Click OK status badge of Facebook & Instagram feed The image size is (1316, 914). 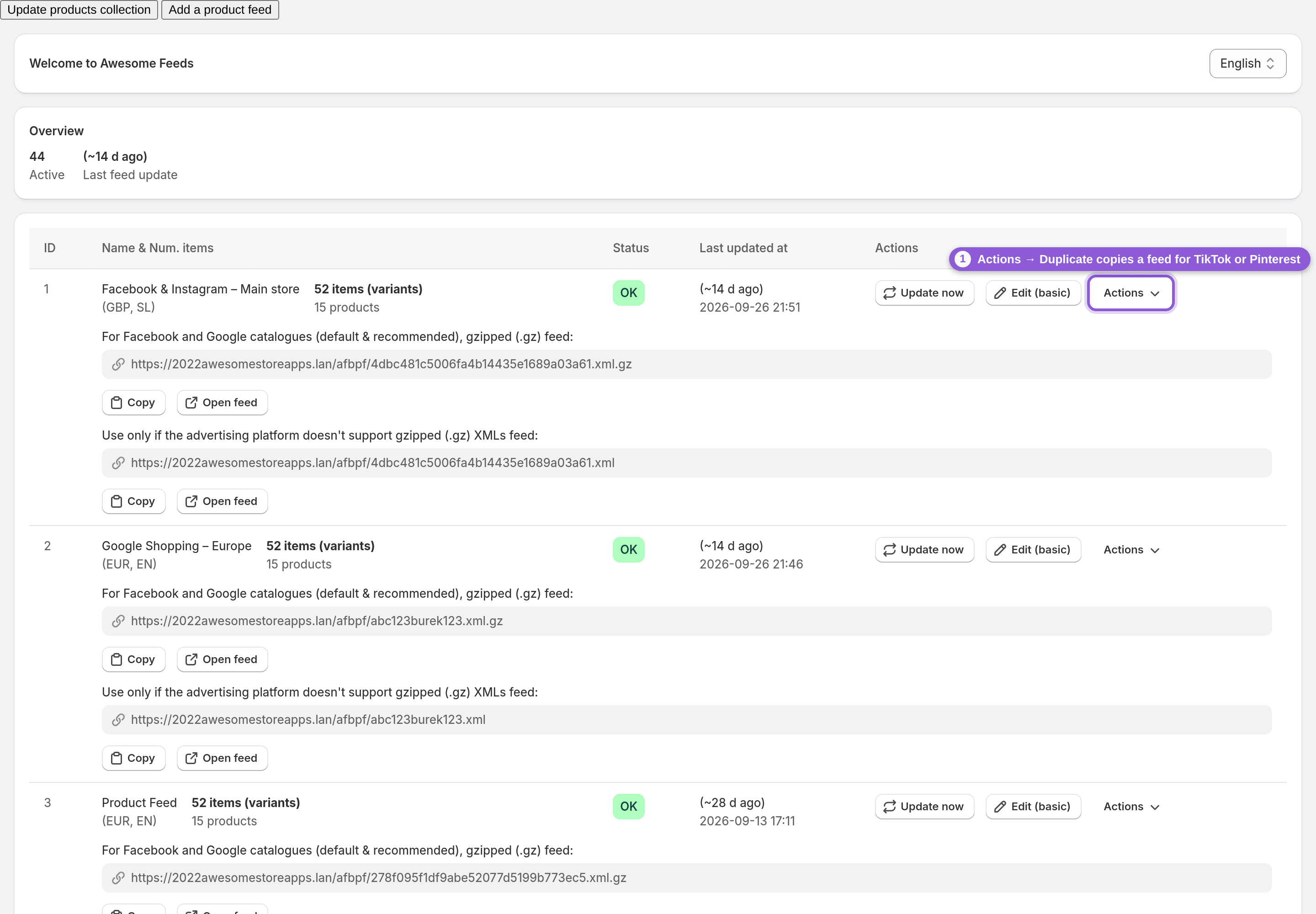click(x=628, y=292)
